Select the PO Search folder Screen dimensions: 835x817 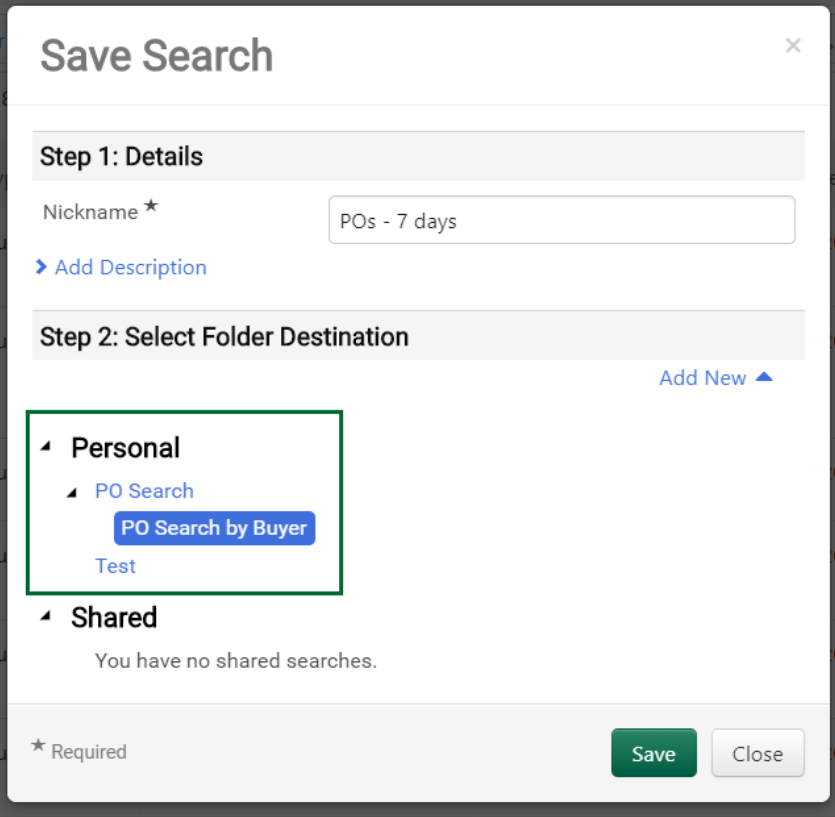click(144, 491)
